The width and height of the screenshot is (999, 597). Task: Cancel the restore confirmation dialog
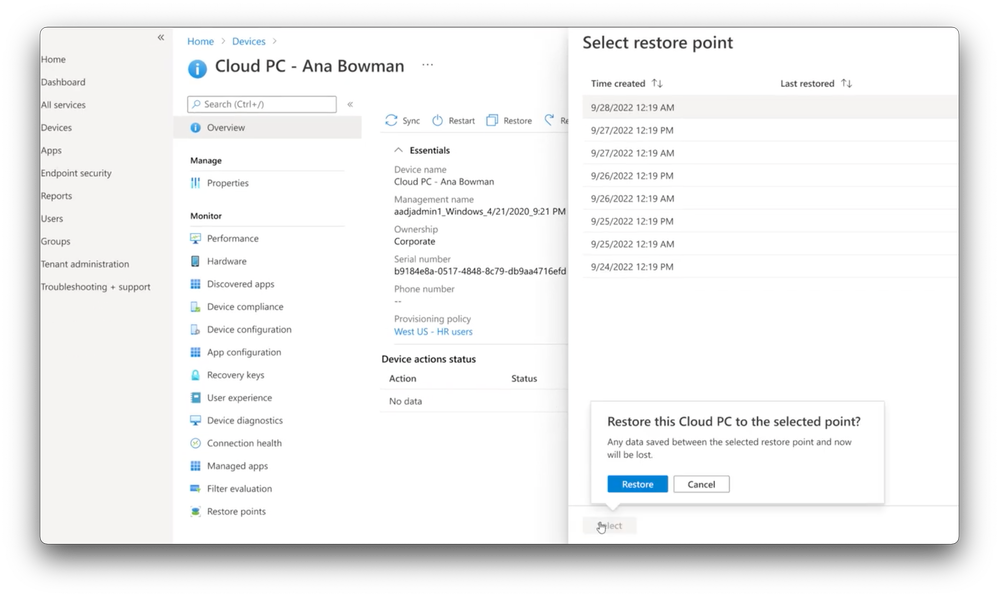[x=701, y=484]
